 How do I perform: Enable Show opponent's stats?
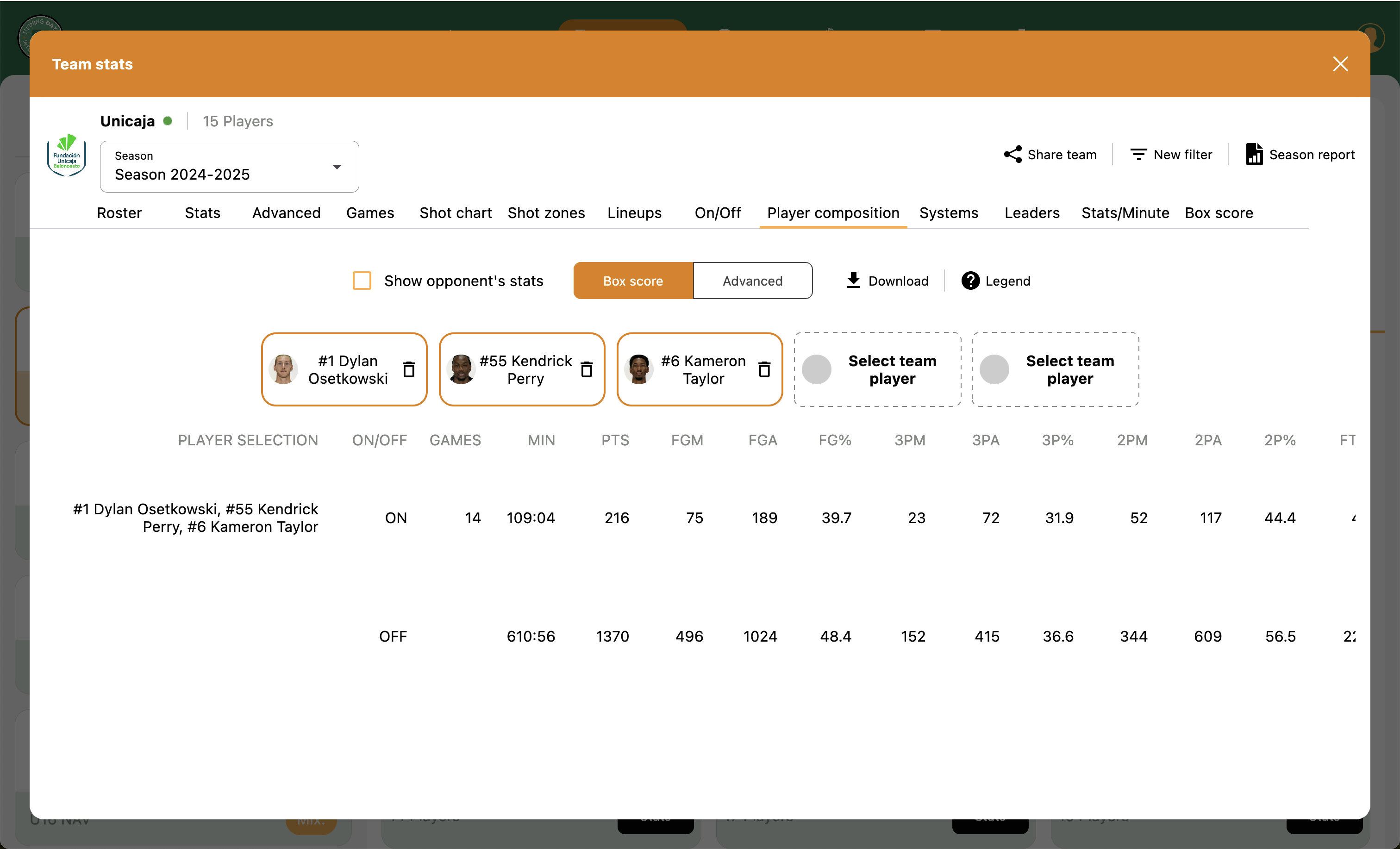click(x=362, y=280)
